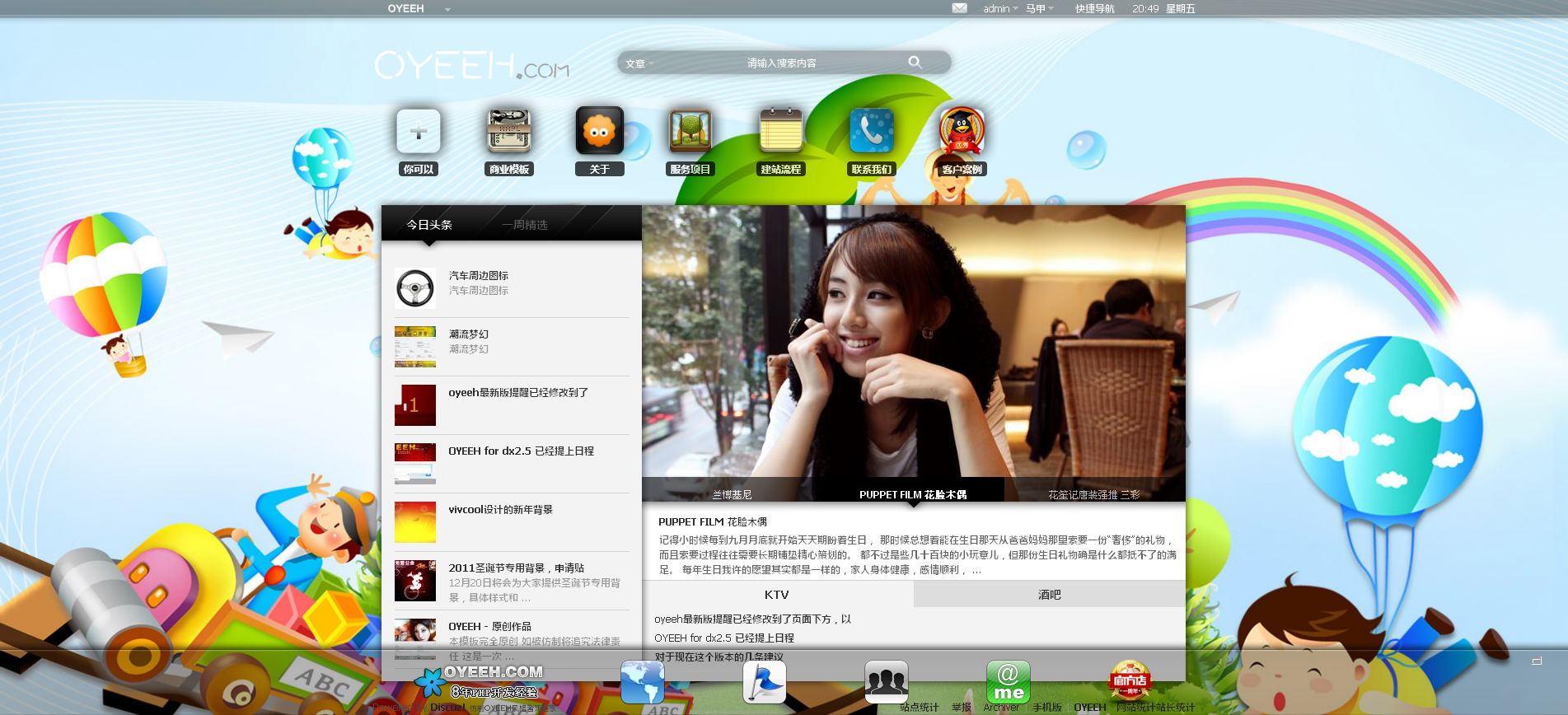
Task: Click the search magnifier icon
Action: tap(915, 62)
